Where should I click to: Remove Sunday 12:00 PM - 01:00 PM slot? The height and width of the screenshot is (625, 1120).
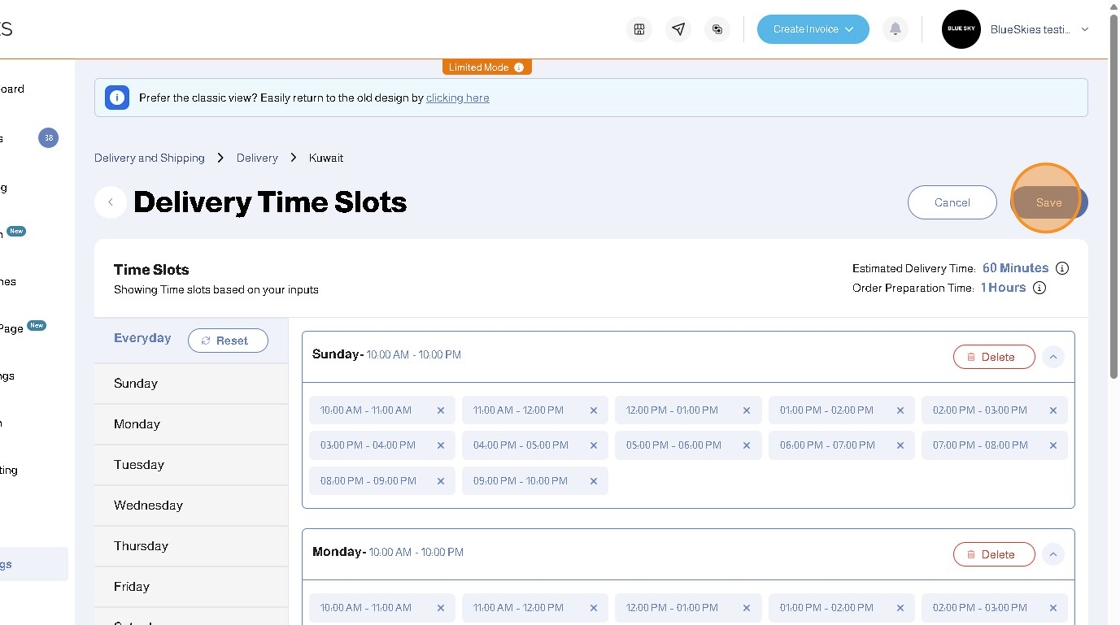pyautogui.click(x=746, y=411)
